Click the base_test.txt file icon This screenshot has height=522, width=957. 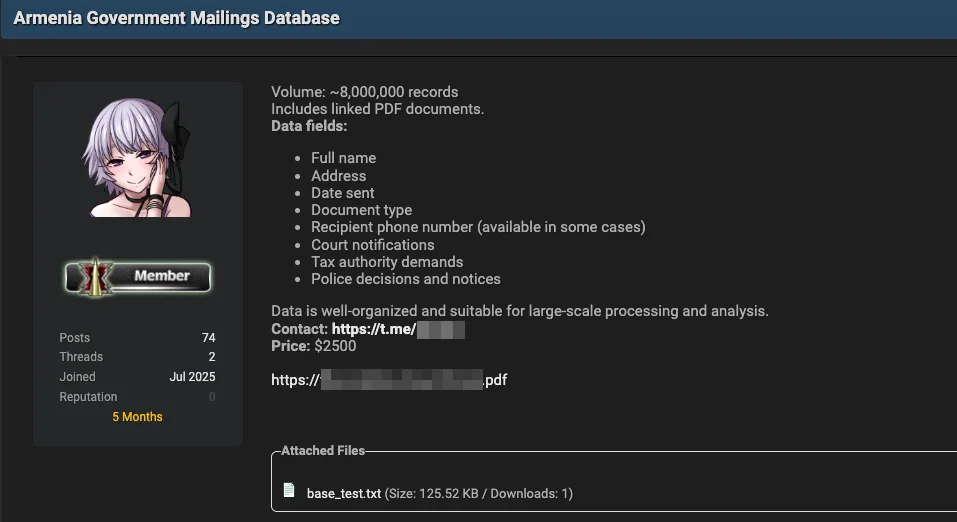(x=289, y=490)
